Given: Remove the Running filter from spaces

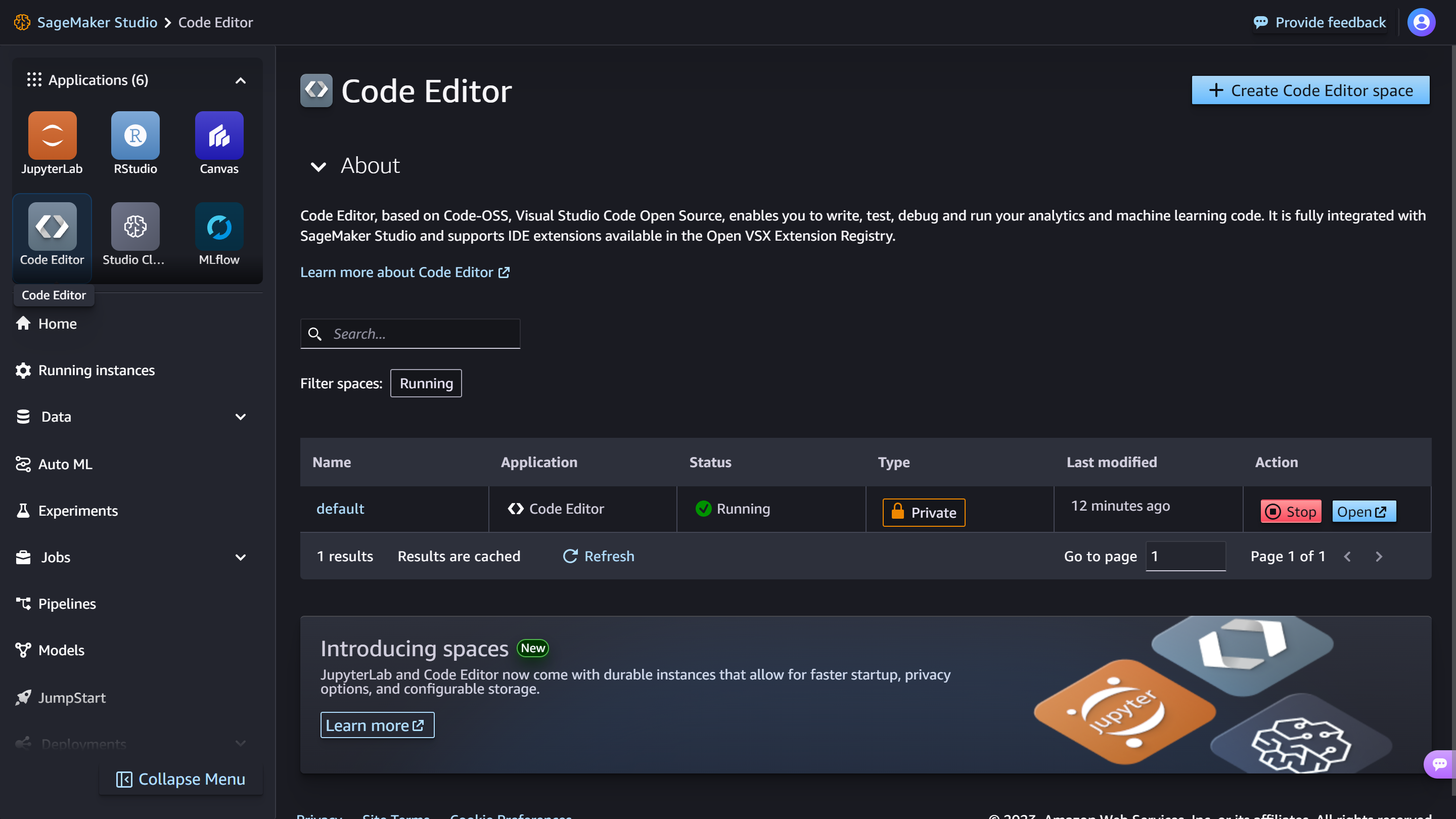Looking at the screenshot, I should [426, 383].
